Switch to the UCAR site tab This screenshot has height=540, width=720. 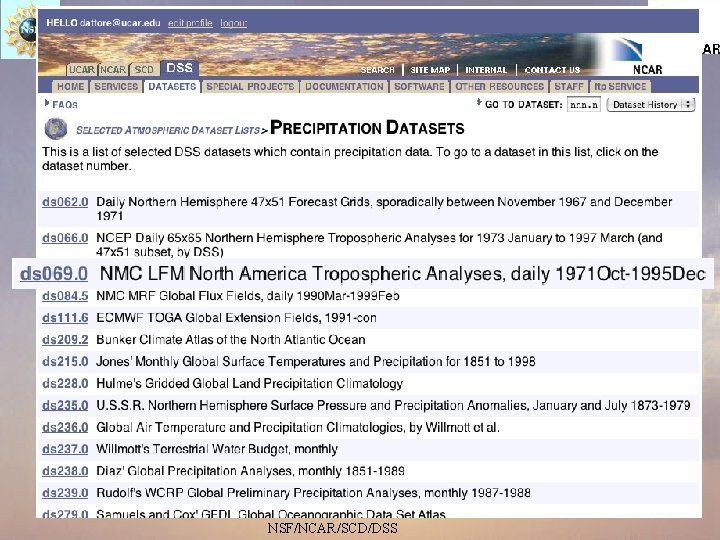point(82,70)
